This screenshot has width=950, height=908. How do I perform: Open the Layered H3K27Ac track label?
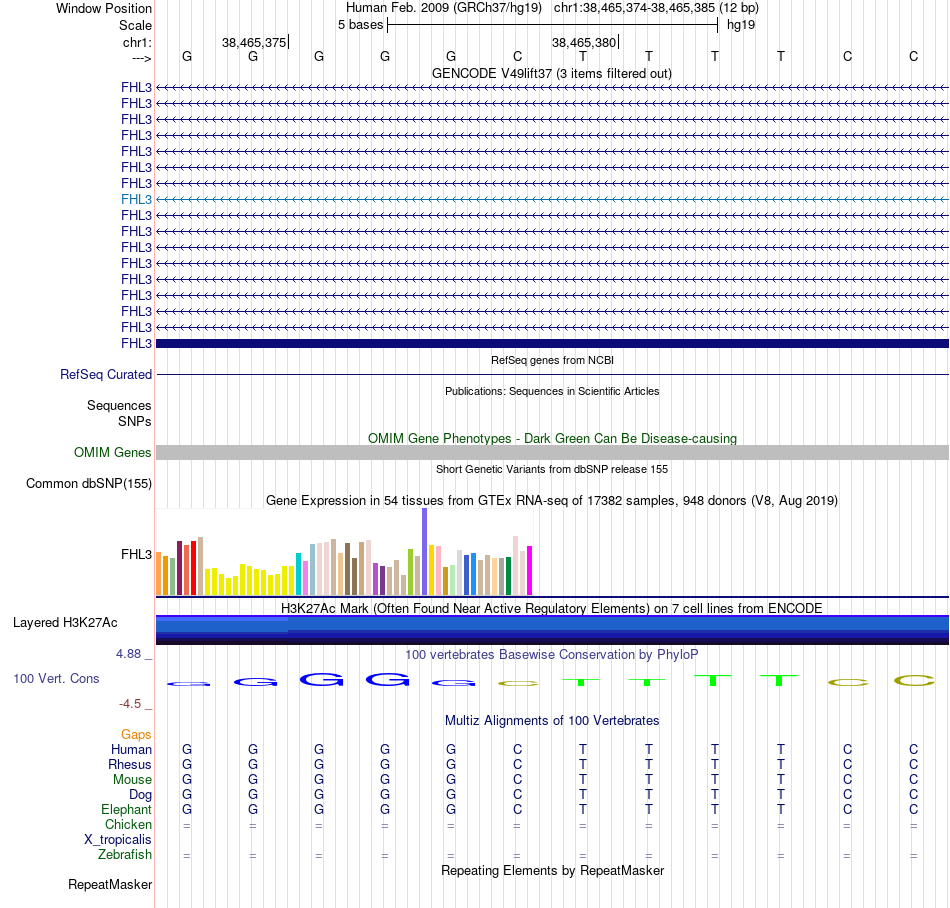point(65,622)
